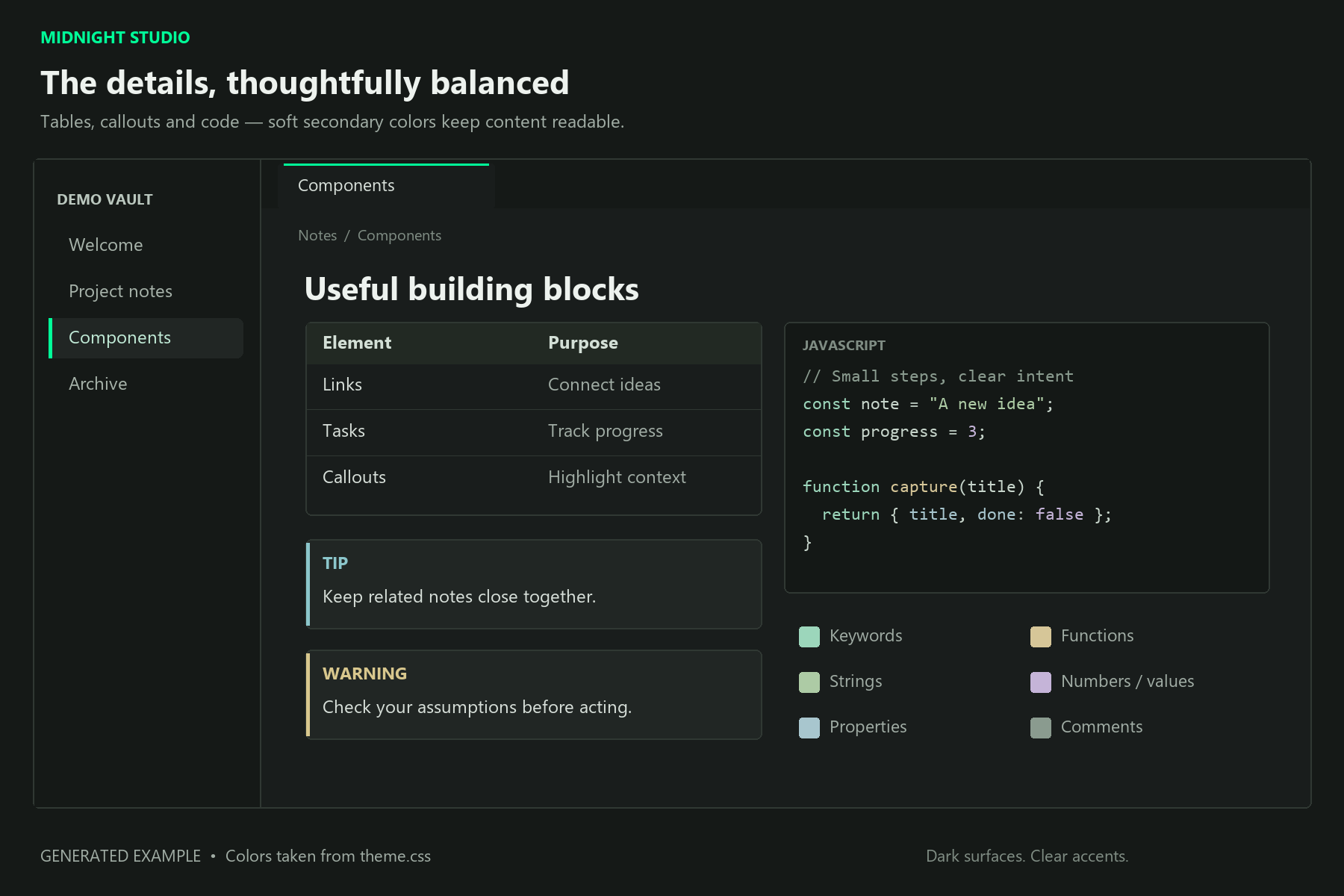Click 'Check your assumptions before acting.' text
The height and width of the screenshot is (896, 1344).
pos(477,707)
